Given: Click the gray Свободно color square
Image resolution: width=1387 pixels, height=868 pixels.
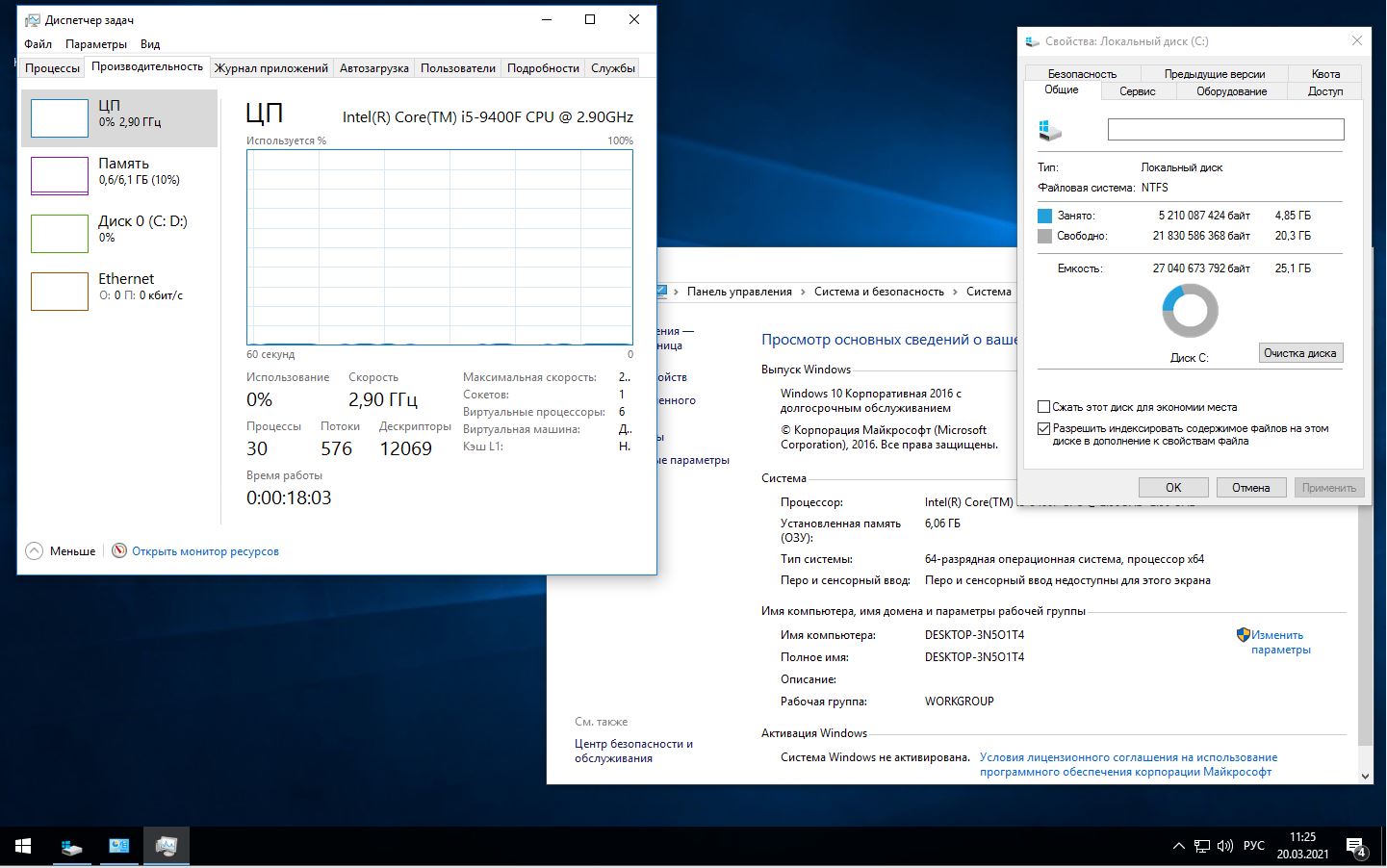Looking at the screenshot, I should pos(1045,236).
